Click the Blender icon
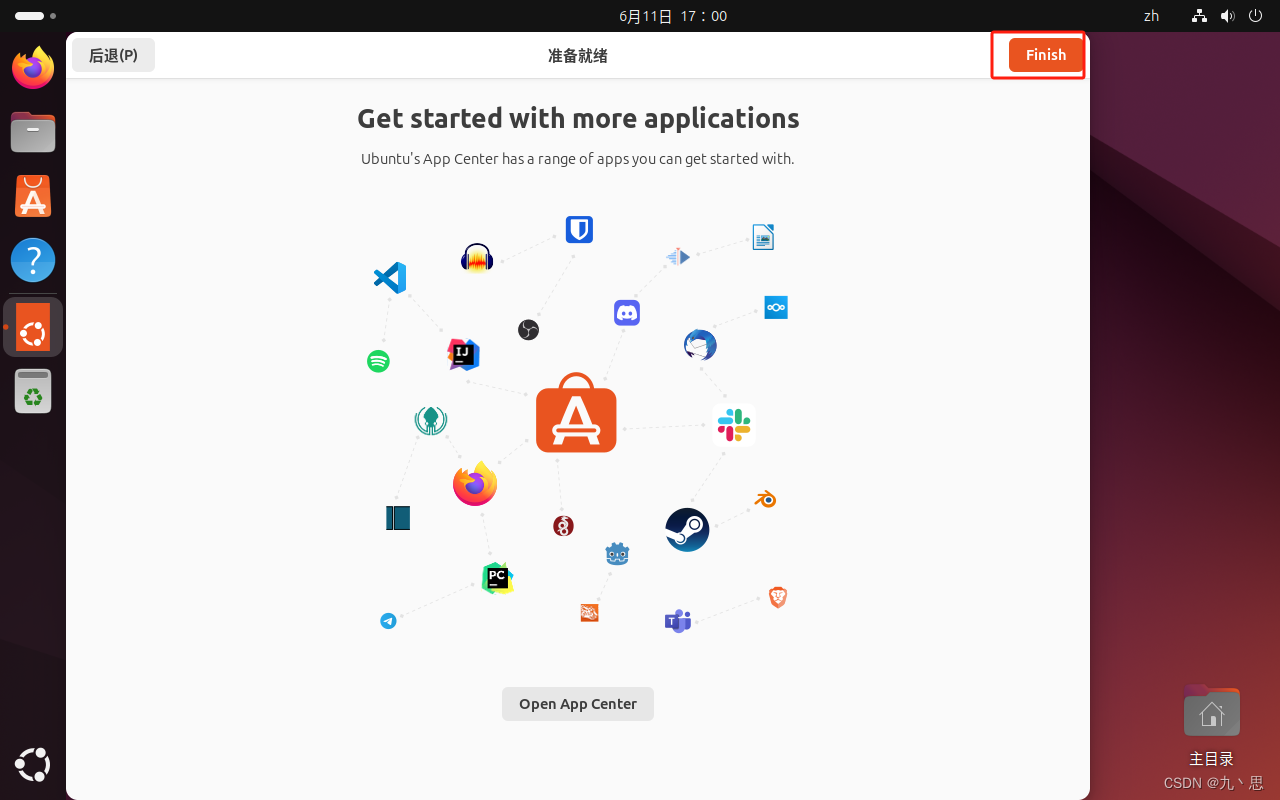The width and height of the screenshot is (1280, 800). [765, 498]
